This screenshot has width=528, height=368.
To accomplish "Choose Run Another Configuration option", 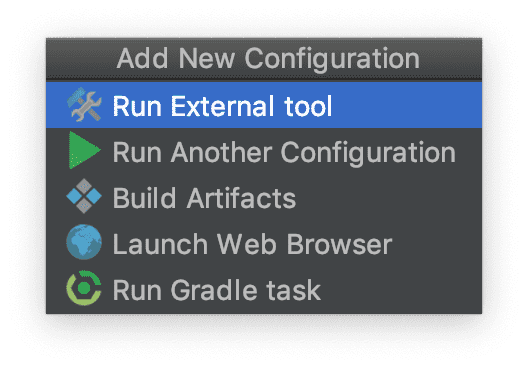I will click(x=264, y=151).
